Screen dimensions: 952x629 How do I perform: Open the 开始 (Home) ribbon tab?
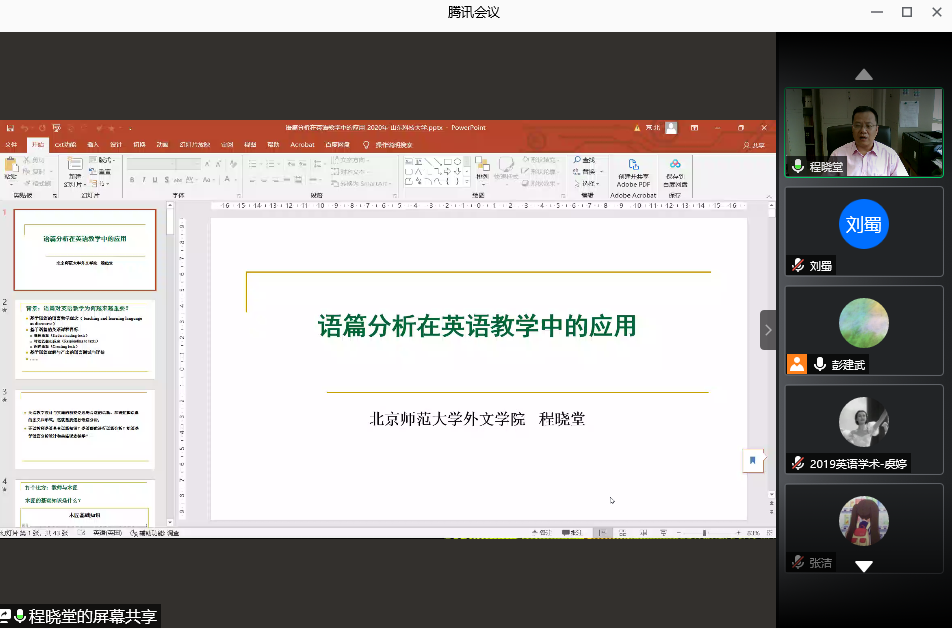(x=38, y=144)
